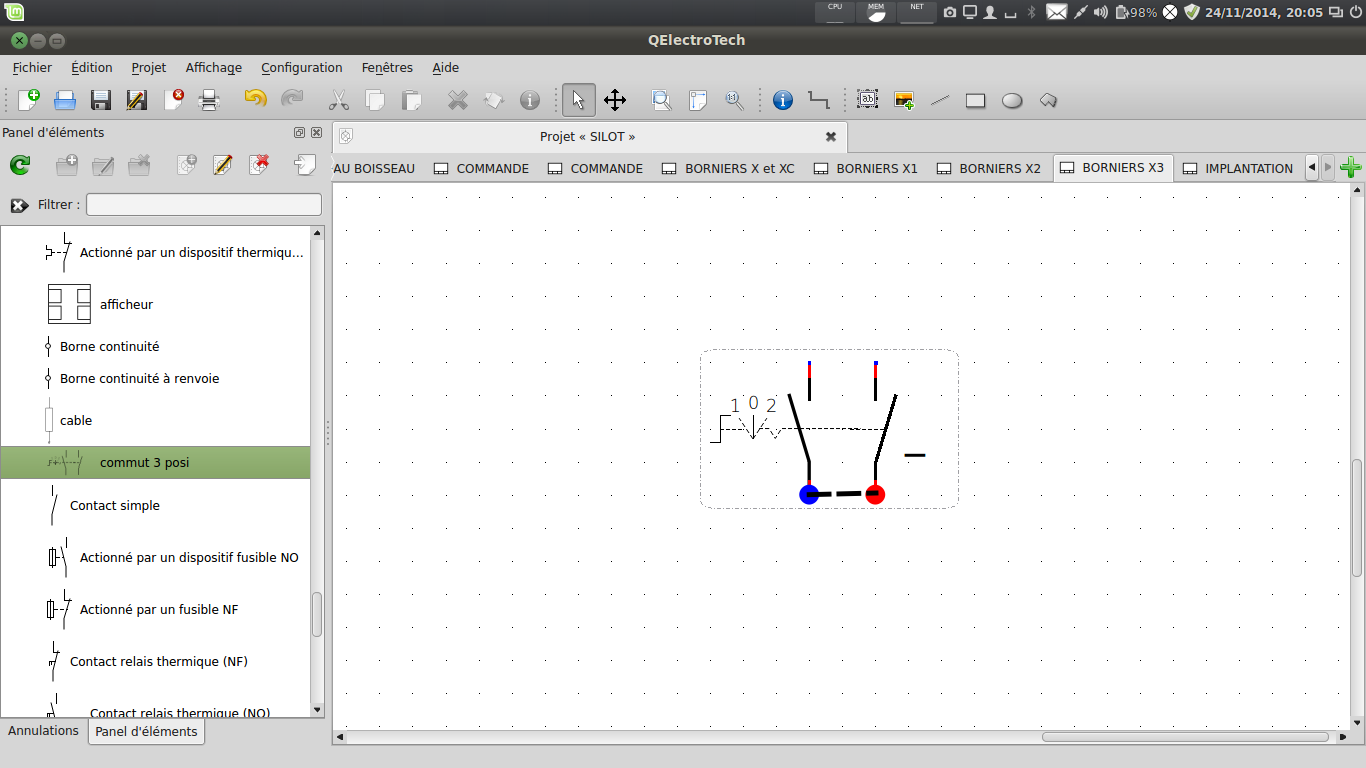The width and height of the screenshot is (1366, 768).
Task: Switch to the Annulations tab
Action: pos(43,731)
